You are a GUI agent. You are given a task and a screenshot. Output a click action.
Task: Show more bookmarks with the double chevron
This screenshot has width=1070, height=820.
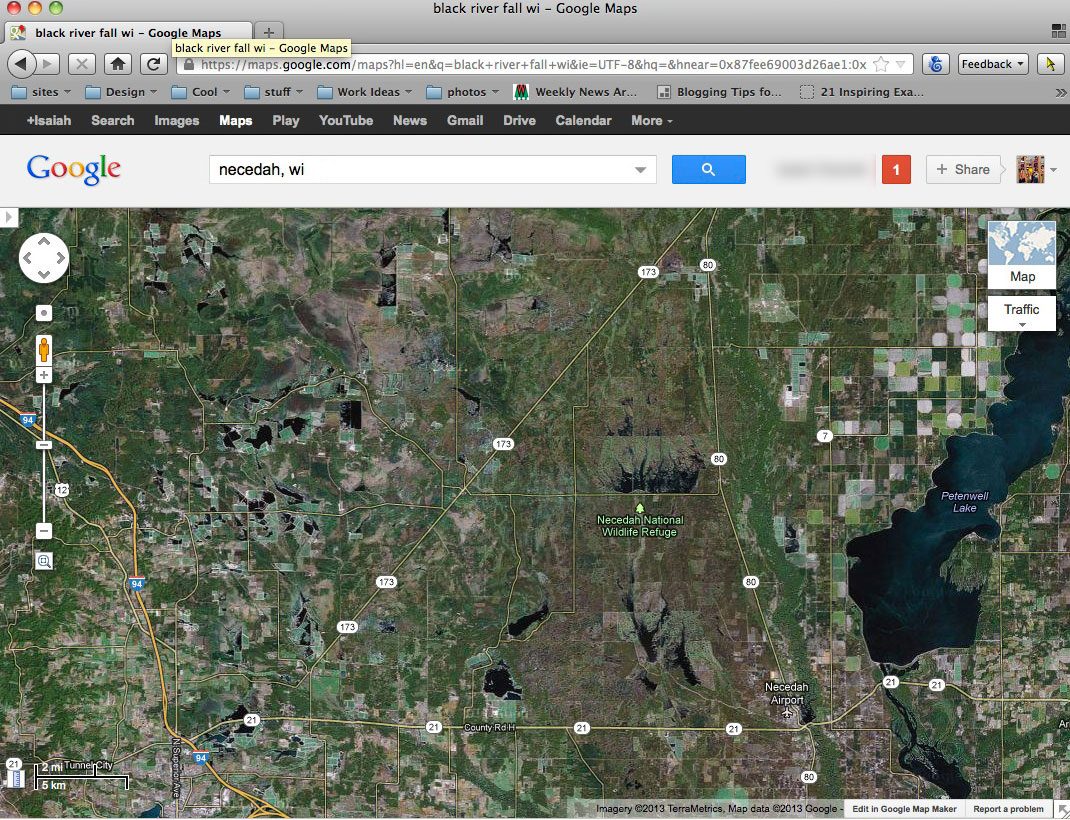pyautogui.click(x=1060, y=92)
